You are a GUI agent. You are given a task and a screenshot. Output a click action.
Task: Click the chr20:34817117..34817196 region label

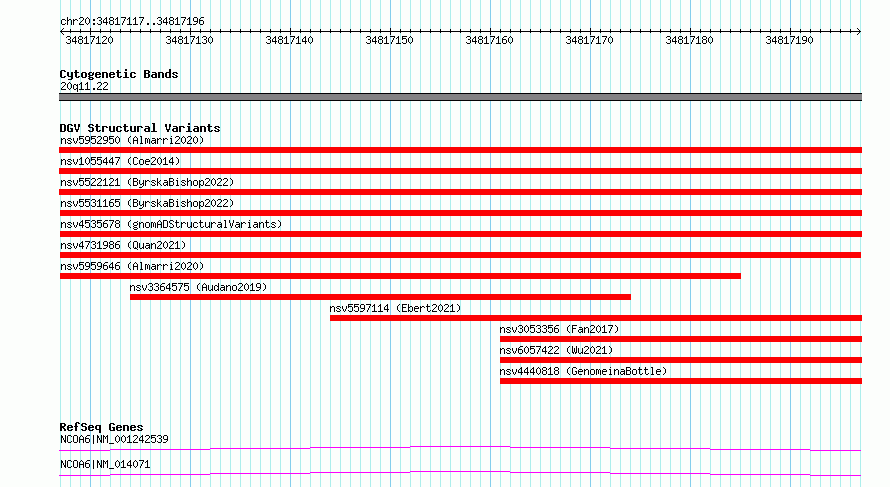click(132, 22)
